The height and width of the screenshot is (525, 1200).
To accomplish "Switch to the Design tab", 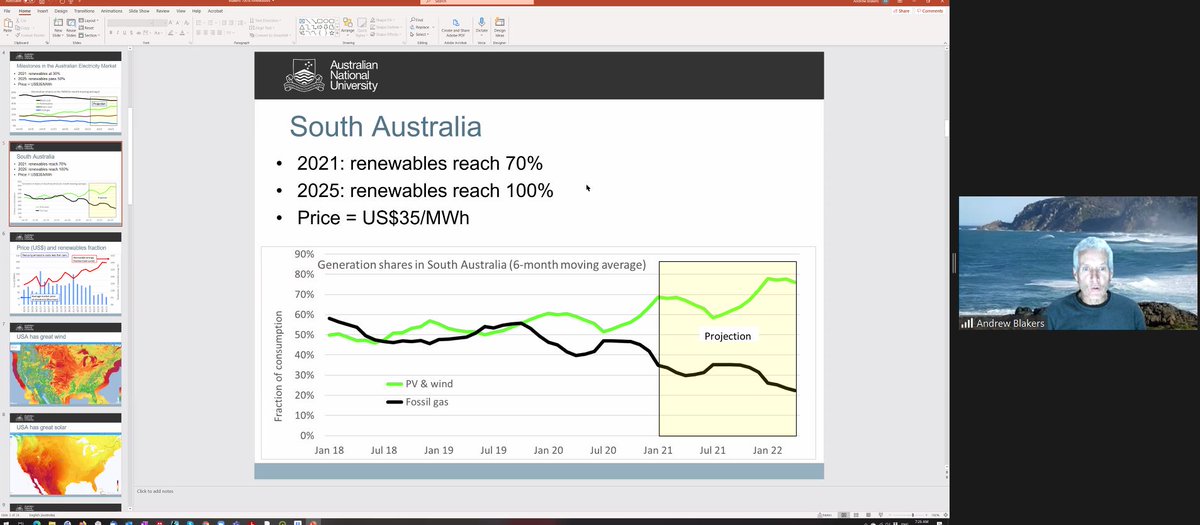I will click(61, 11).
